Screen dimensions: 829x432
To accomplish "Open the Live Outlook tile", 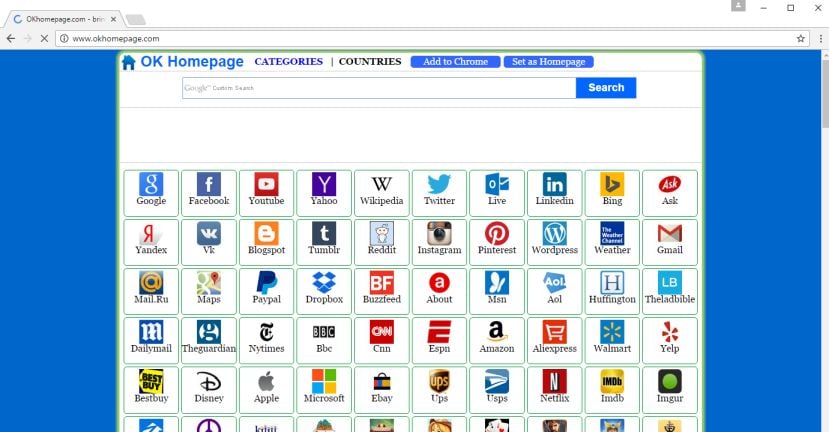I will point(497,193).
